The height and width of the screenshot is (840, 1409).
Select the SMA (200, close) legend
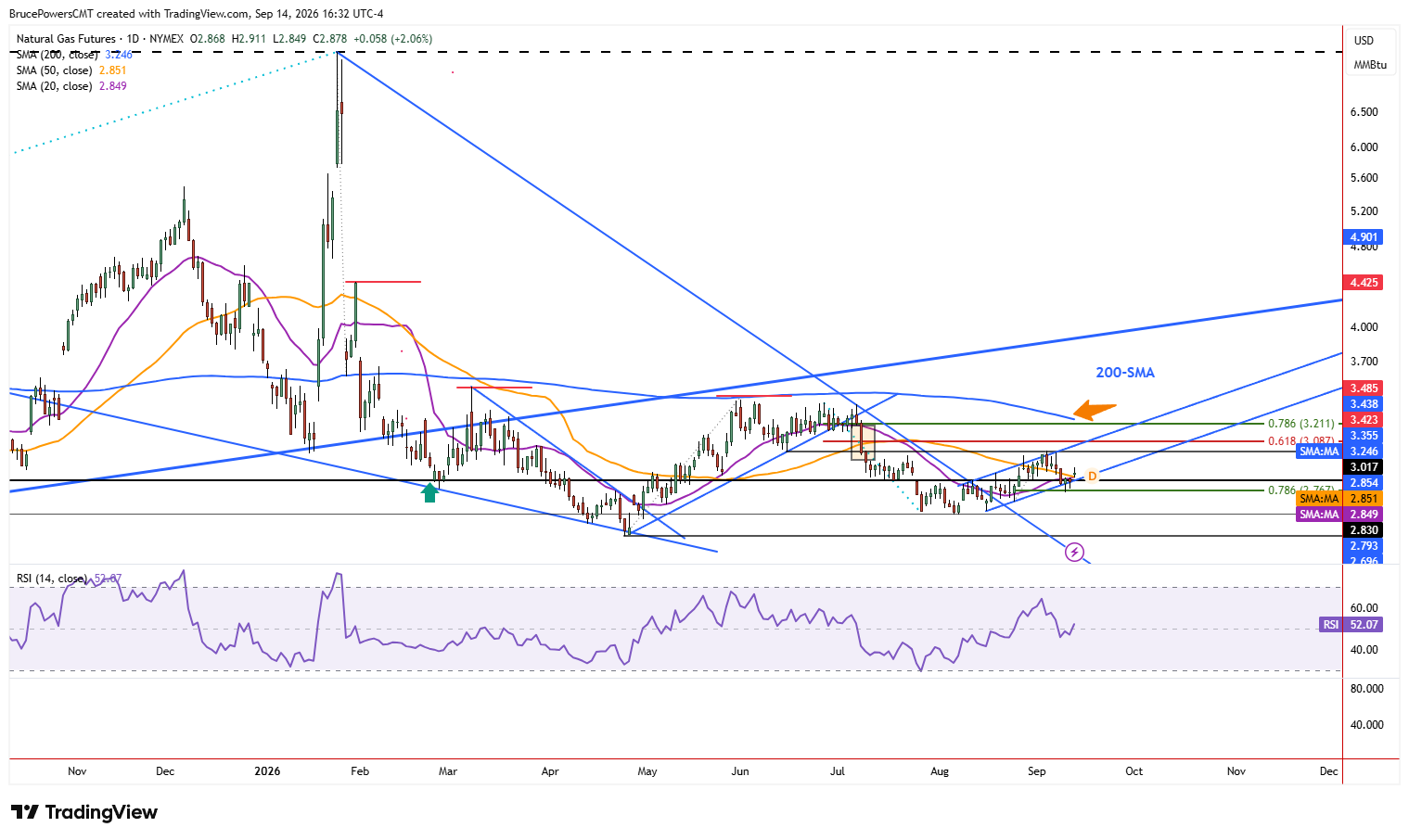coord(74,55)
